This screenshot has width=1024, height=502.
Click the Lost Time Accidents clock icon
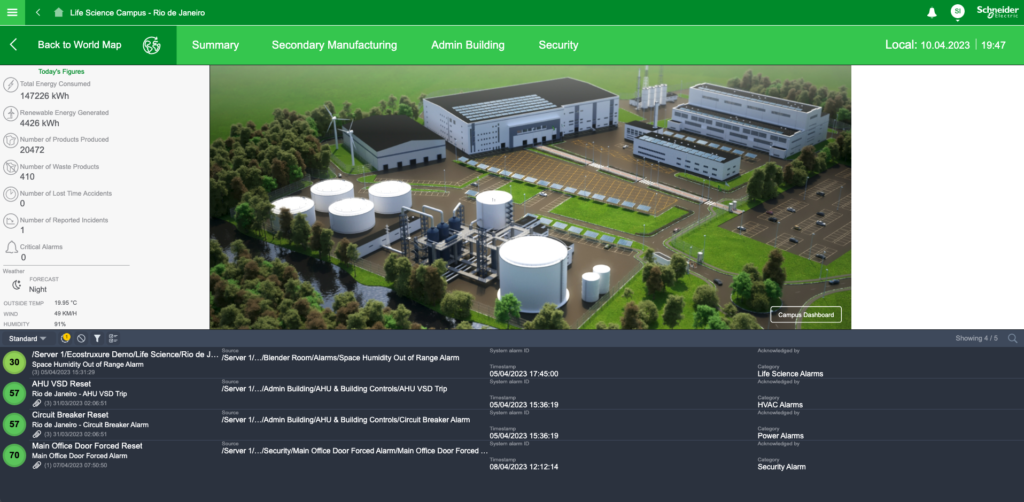10,195
